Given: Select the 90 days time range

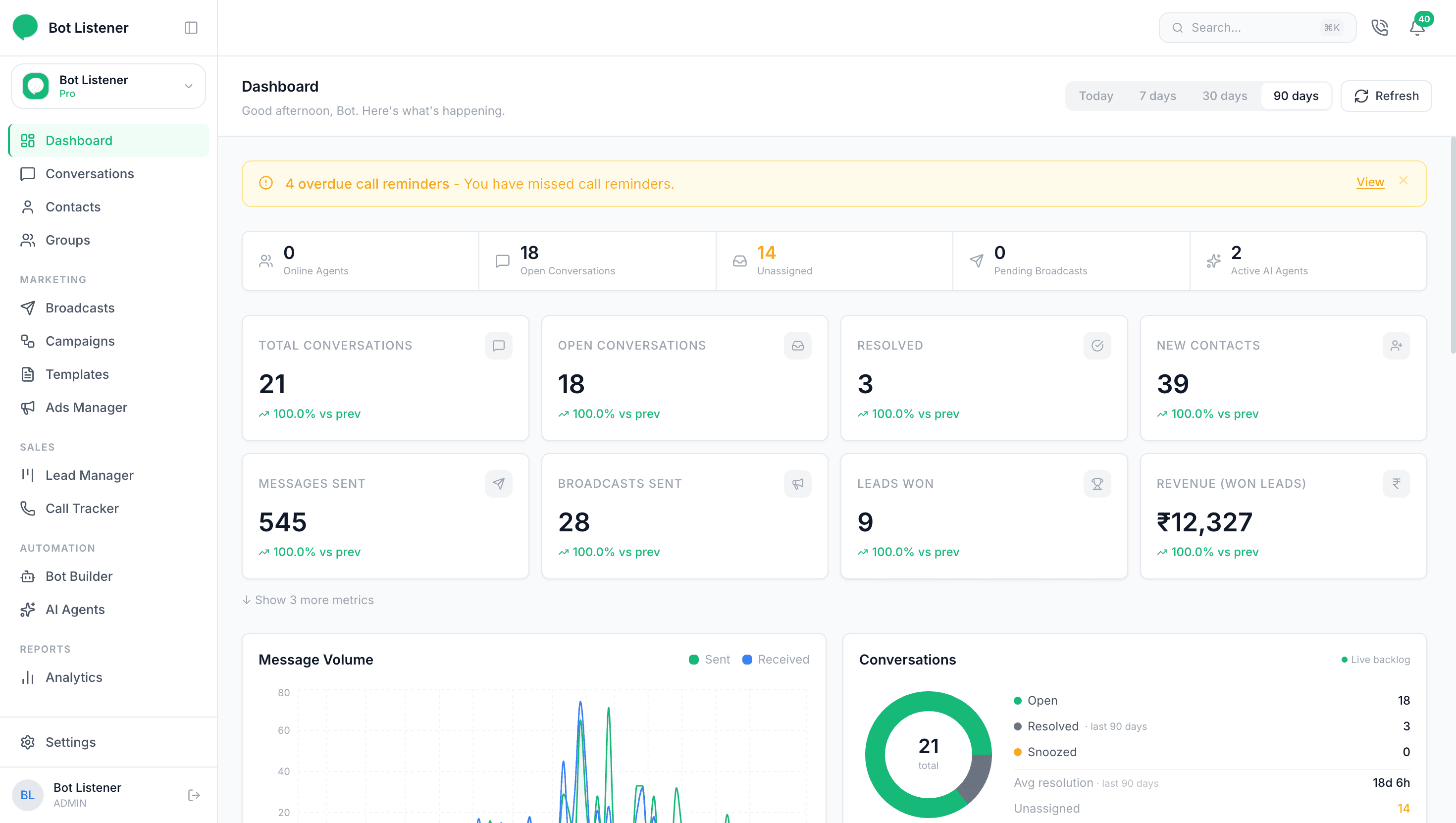Looking at the screenshot, I should pyautogui.click(x=1296, y=96).
